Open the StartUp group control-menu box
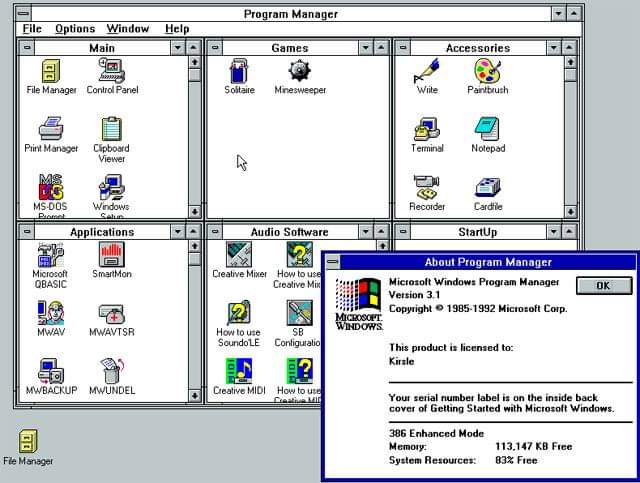 403,231
